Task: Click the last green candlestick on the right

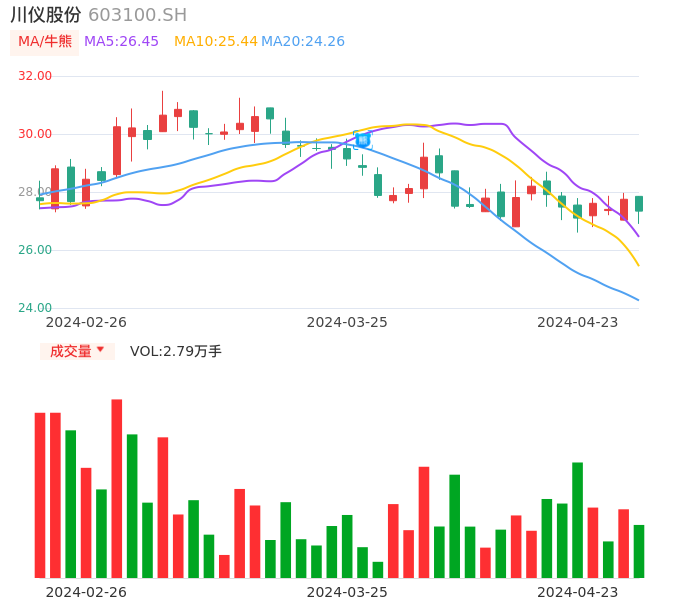Action: pyautogui.click(x=639, y=204)
